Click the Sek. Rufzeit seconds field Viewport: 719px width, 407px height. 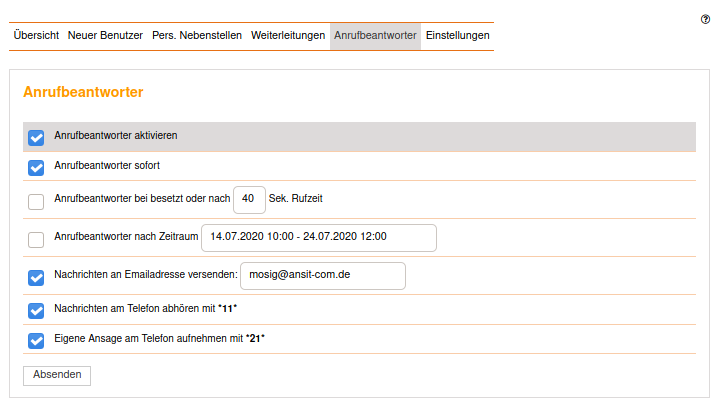click(x=249, y=199)
